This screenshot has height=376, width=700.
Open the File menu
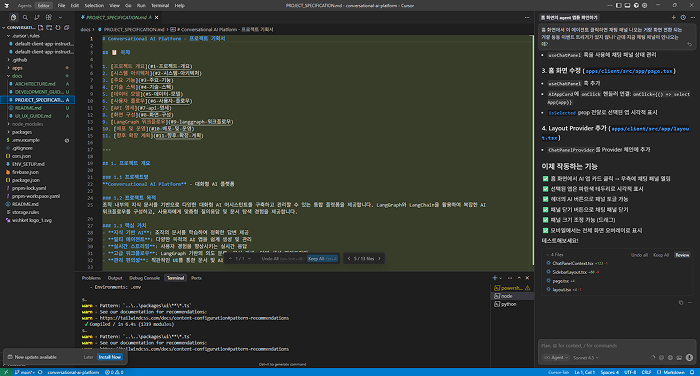click(61, 5)
